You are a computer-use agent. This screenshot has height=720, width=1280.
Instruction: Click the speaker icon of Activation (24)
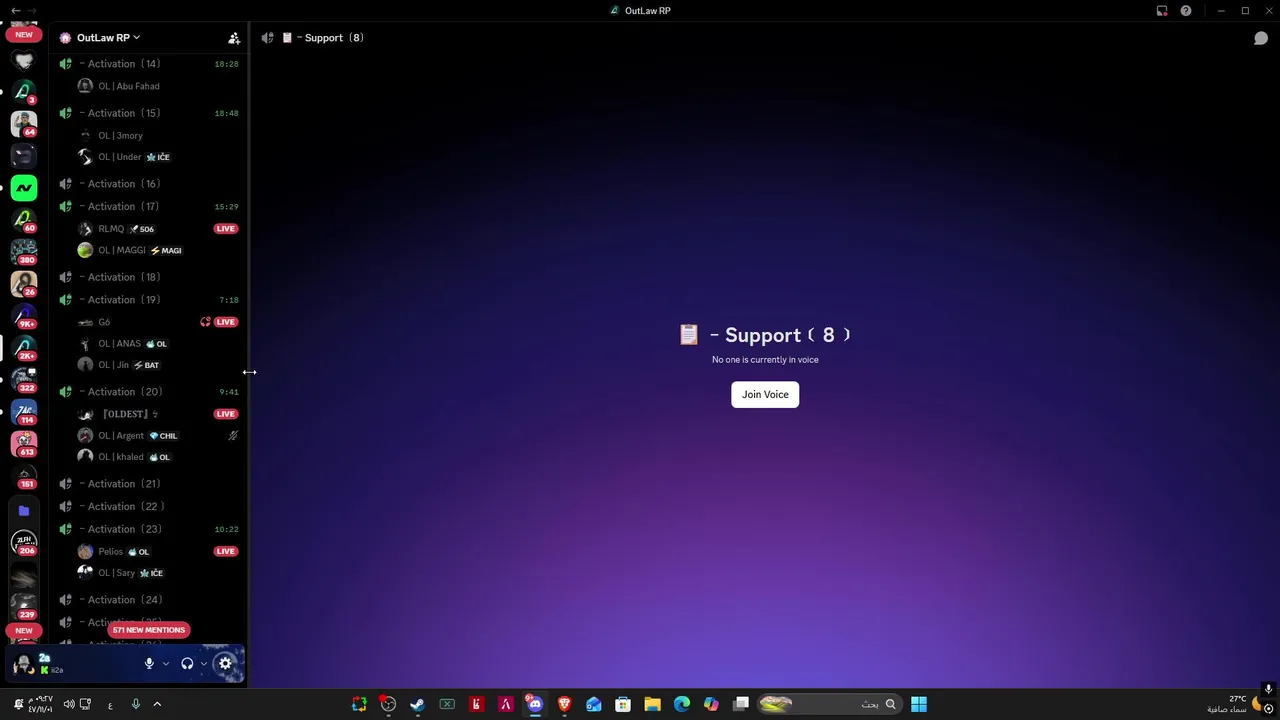tap(65, 600)
